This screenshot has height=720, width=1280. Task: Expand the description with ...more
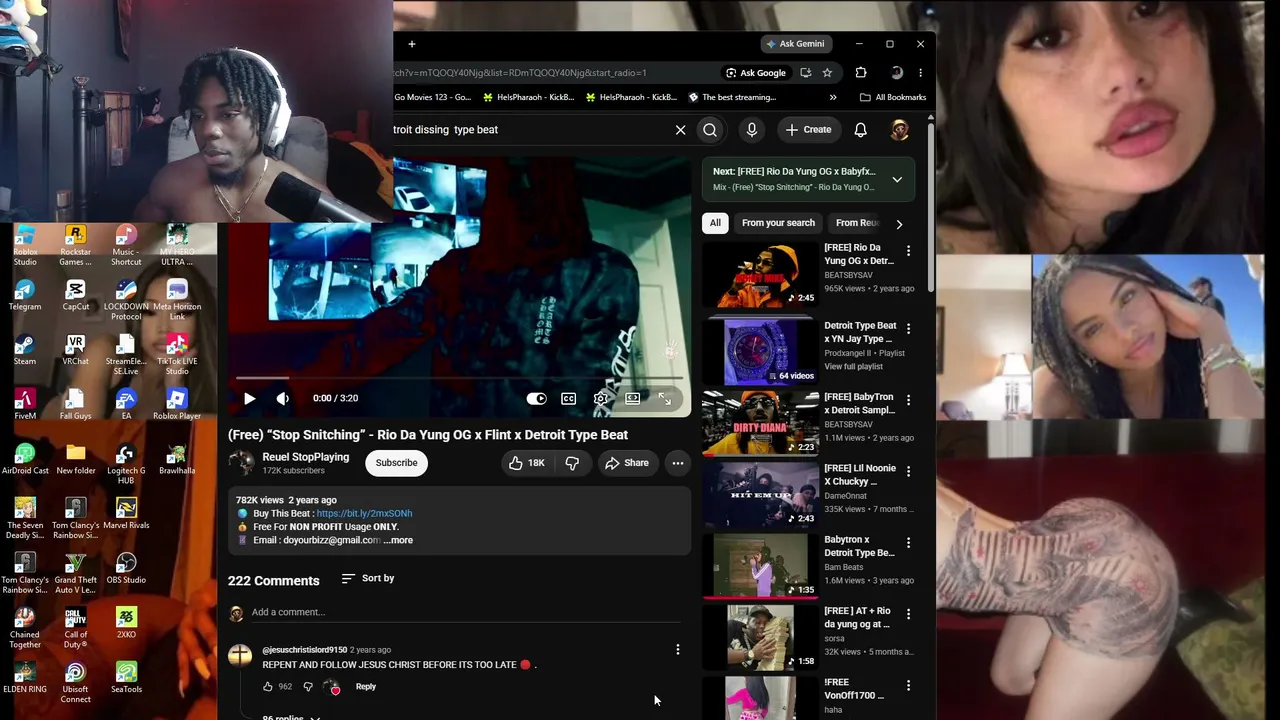(x=398, y=540)
